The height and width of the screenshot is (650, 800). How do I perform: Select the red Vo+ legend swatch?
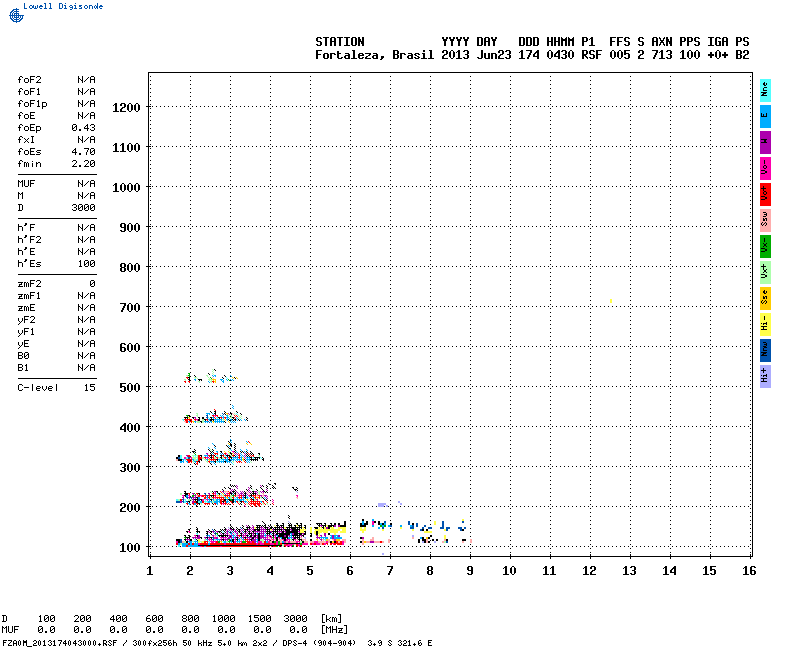(x=765, y=194)
